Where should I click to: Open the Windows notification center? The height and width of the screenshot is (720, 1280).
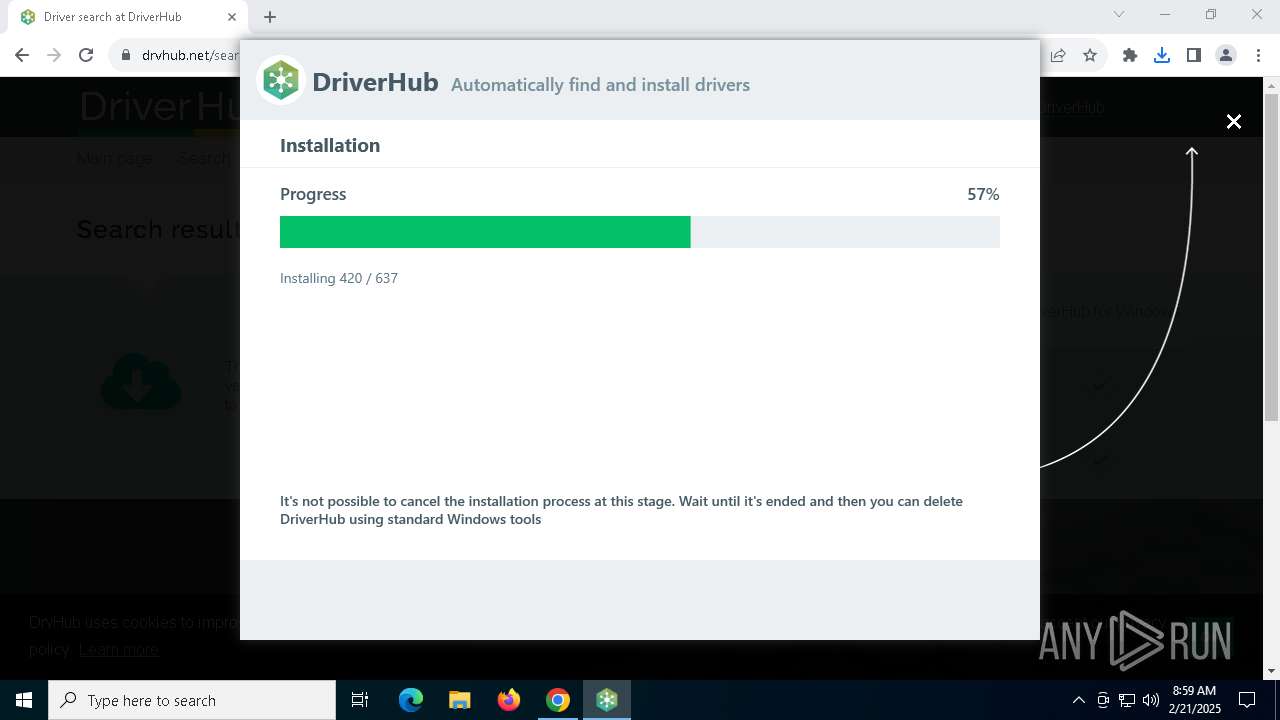click(1247, 700)
